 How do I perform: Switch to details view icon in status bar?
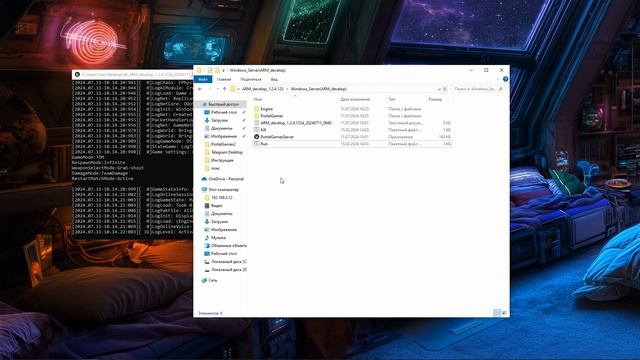[497, 313]
